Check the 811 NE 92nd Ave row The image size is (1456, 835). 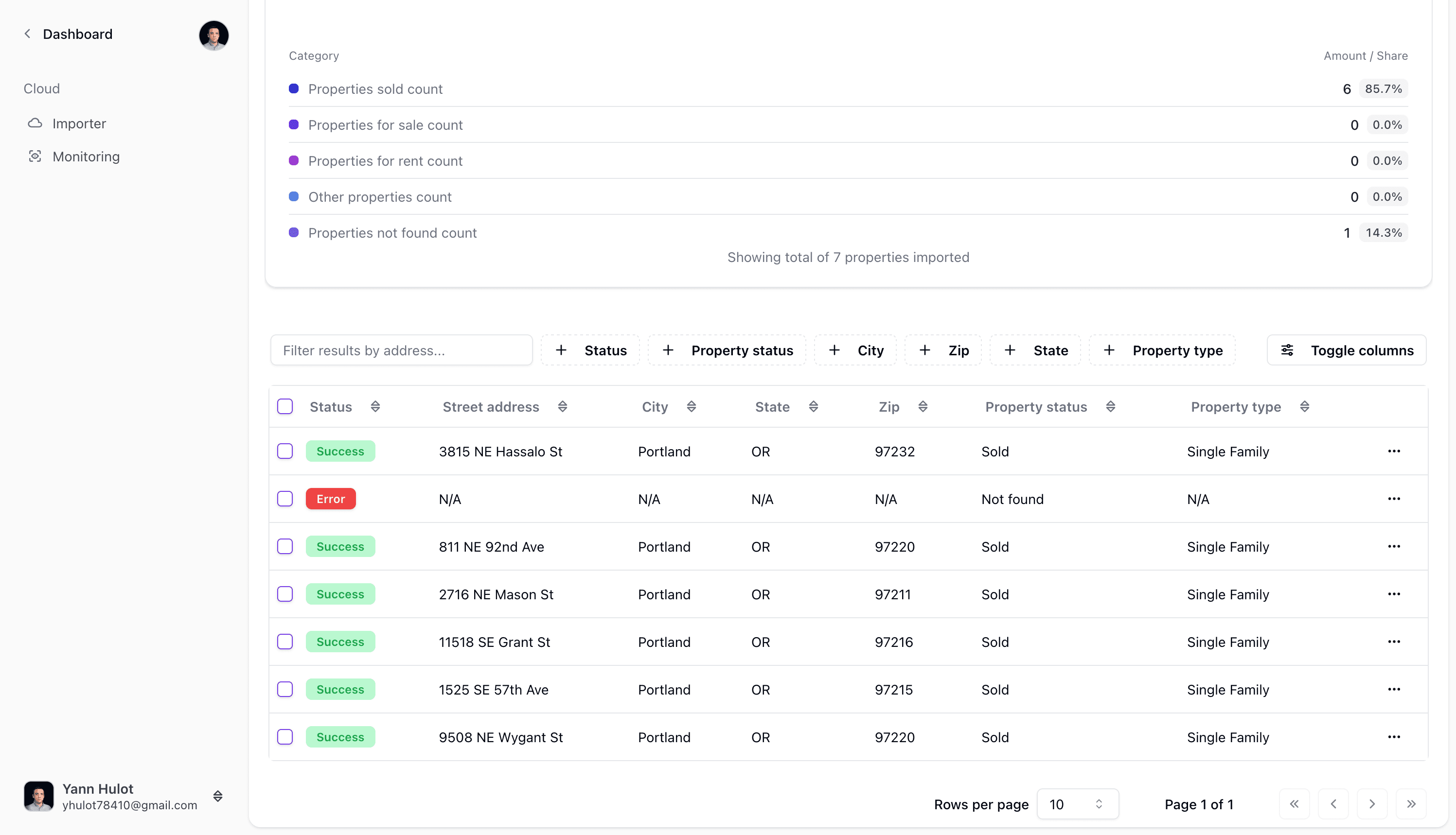click(285, 546)
